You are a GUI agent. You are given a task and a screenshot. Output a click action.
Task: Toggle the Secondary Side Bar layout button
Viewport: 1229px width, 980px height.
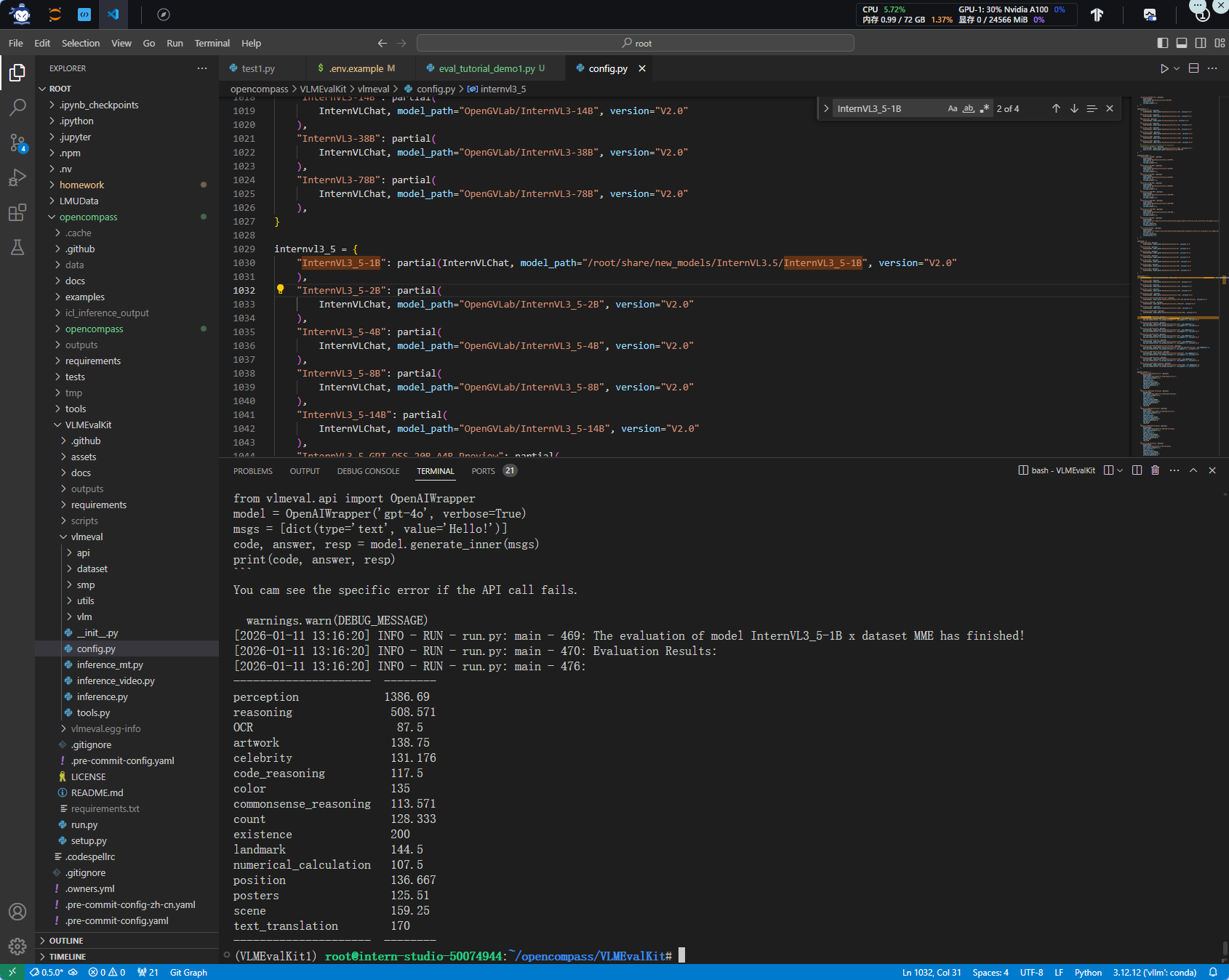pyautogui.click(x=1201, y=44)
